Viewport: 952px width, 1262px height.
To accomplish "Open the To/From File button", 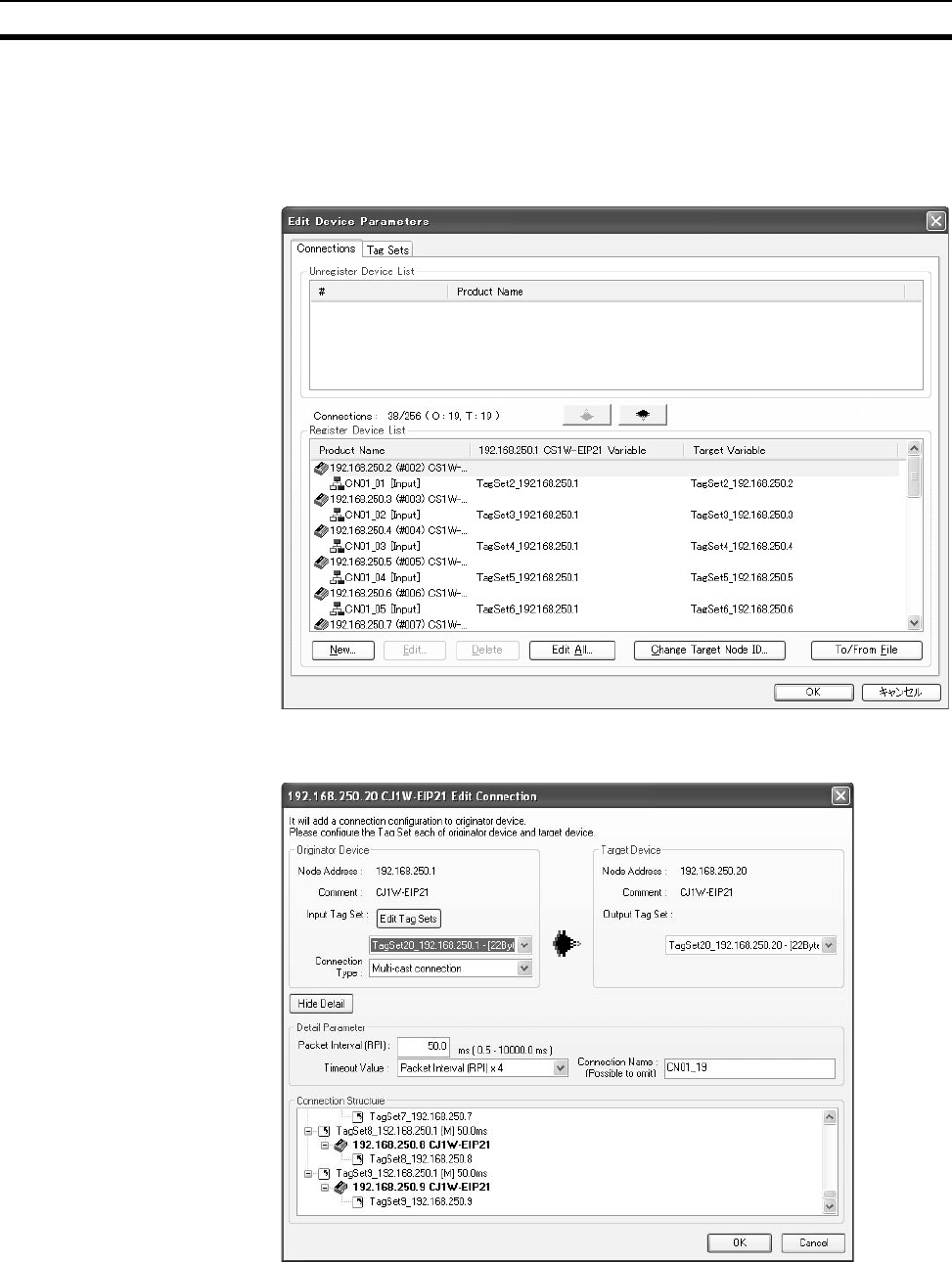I will pos(867,650).
